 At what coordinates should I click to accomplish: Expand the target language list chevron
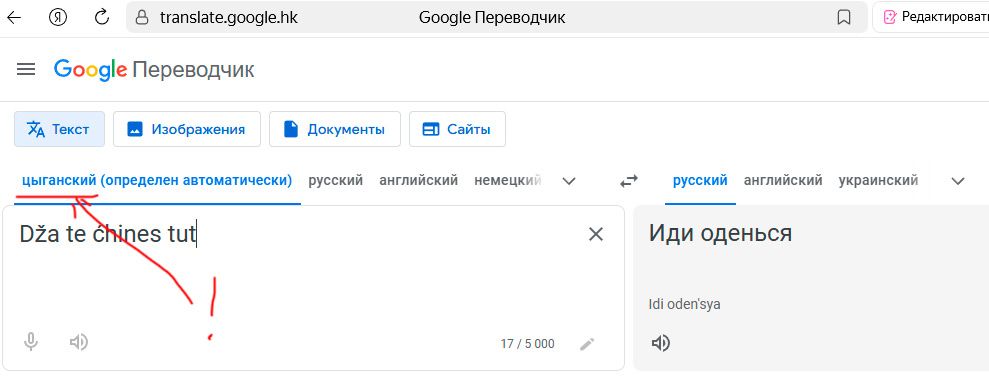(958, 182)
